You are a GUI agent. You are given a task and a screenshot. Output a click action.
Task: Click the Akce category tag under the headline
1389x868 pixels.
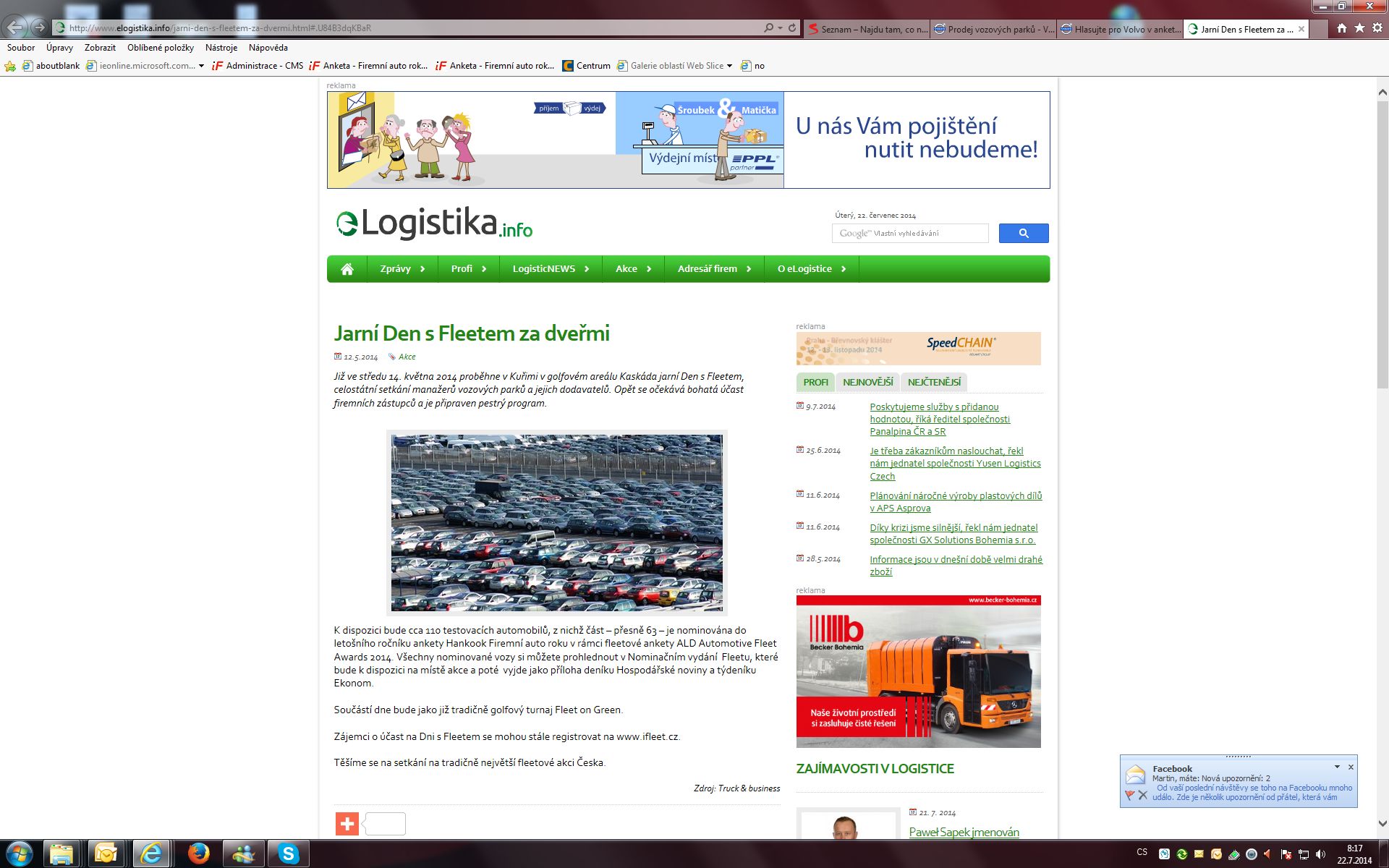(407, 357)
